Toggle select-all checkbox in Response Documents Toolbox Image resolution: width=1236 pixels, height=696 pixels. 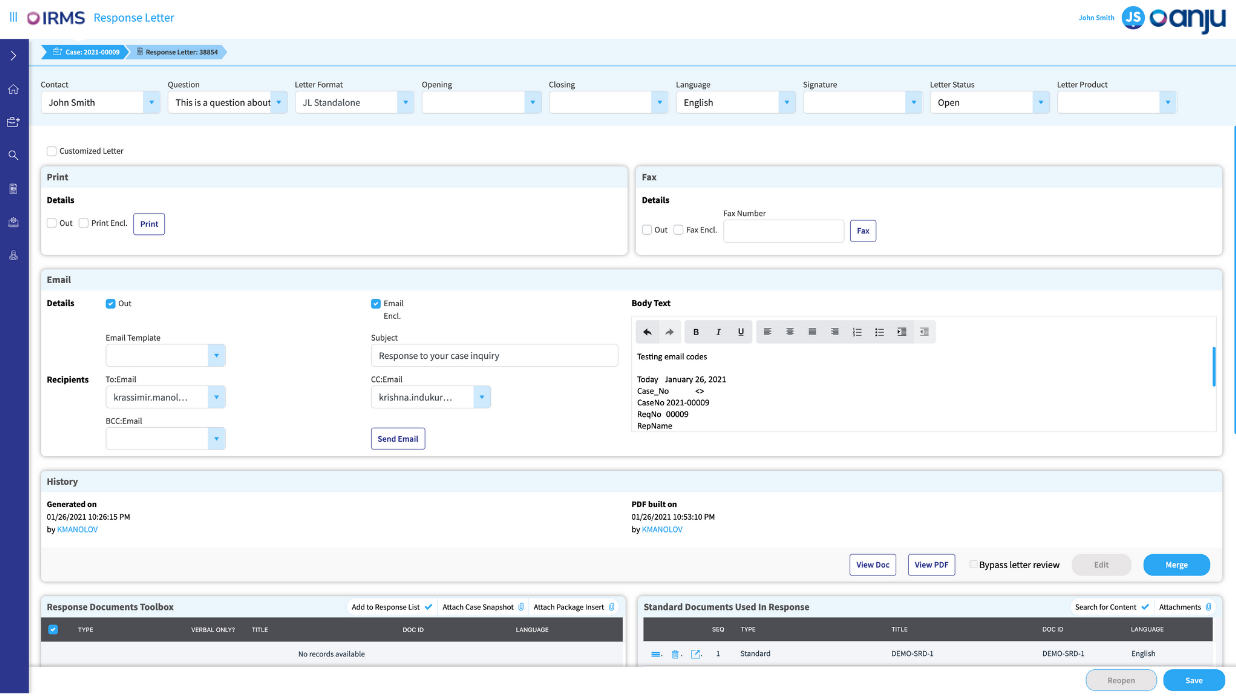pyautogui.click(x=53, y=629)
